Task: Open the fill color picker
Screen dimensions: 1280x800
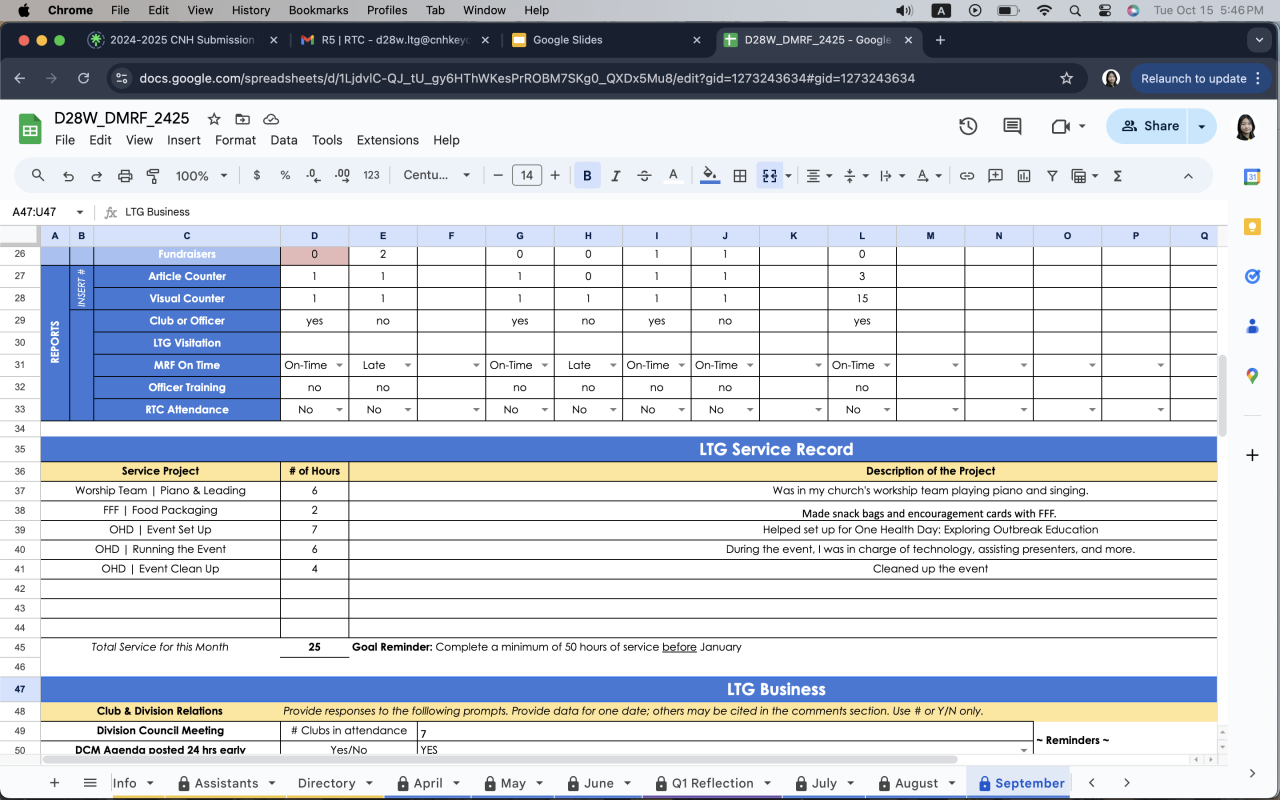Action: [x=710, y=175]
